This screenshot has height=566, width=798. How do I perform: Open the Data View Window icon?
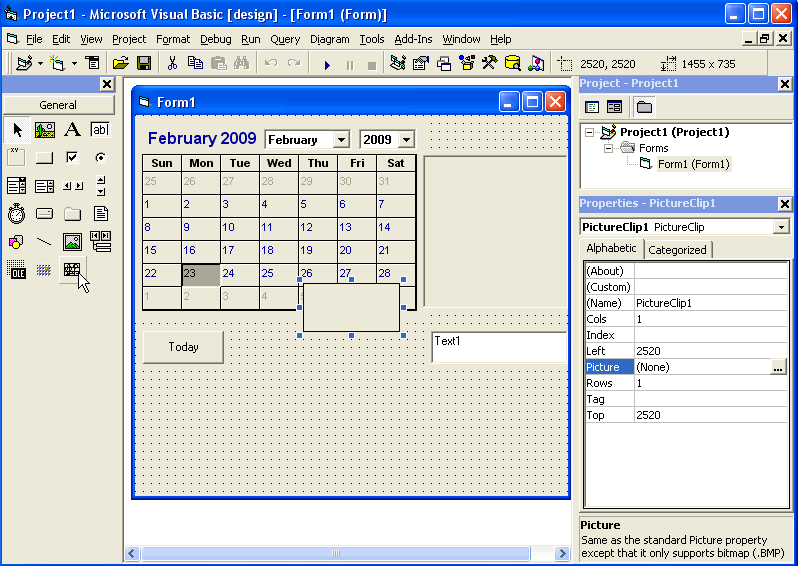pos(512,64)
